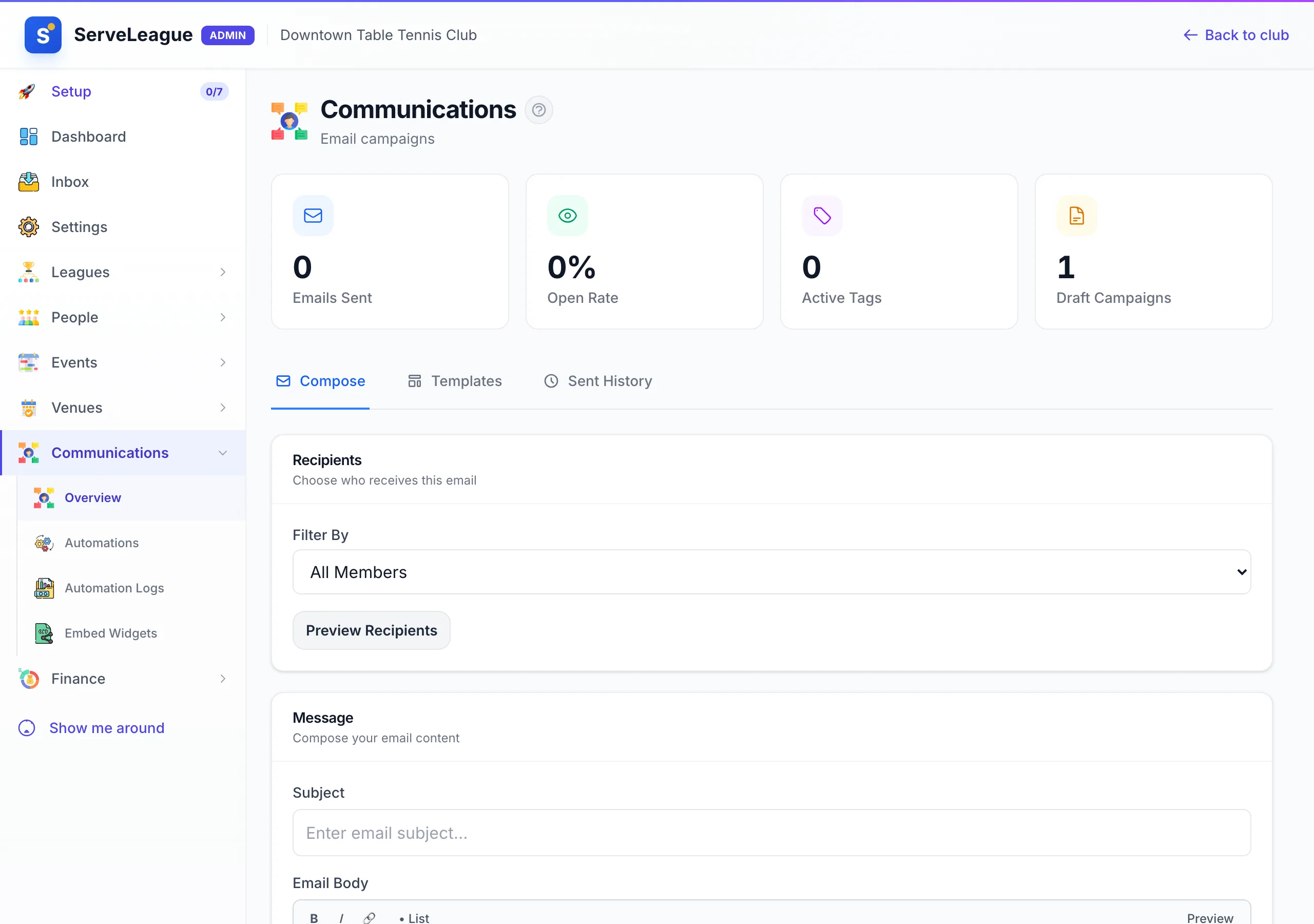Click the Venues icon in sidebar
This screenshot has width=1314, height=924.
tap(28, 408)
